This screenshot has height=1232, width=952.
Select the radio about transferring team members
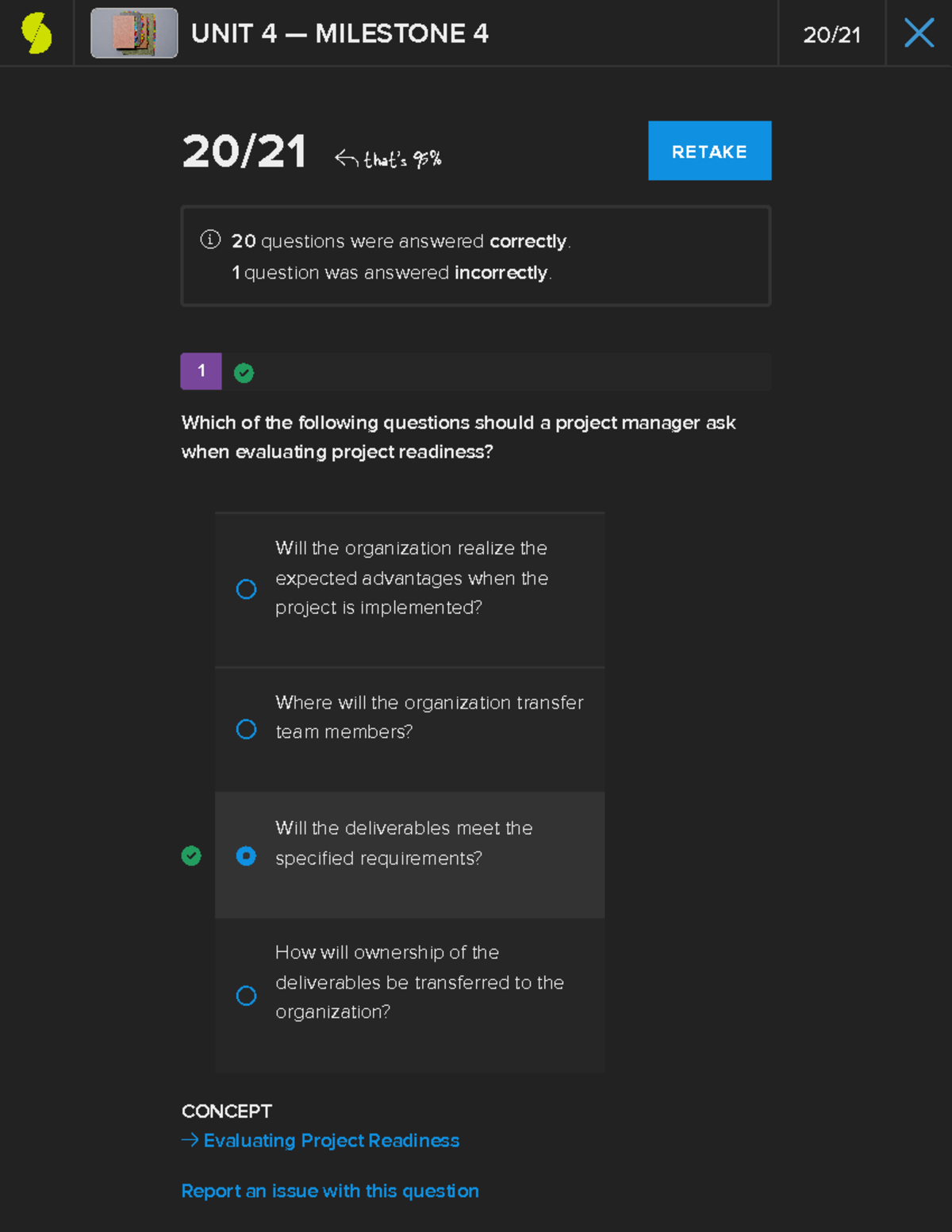click(247, 729)
